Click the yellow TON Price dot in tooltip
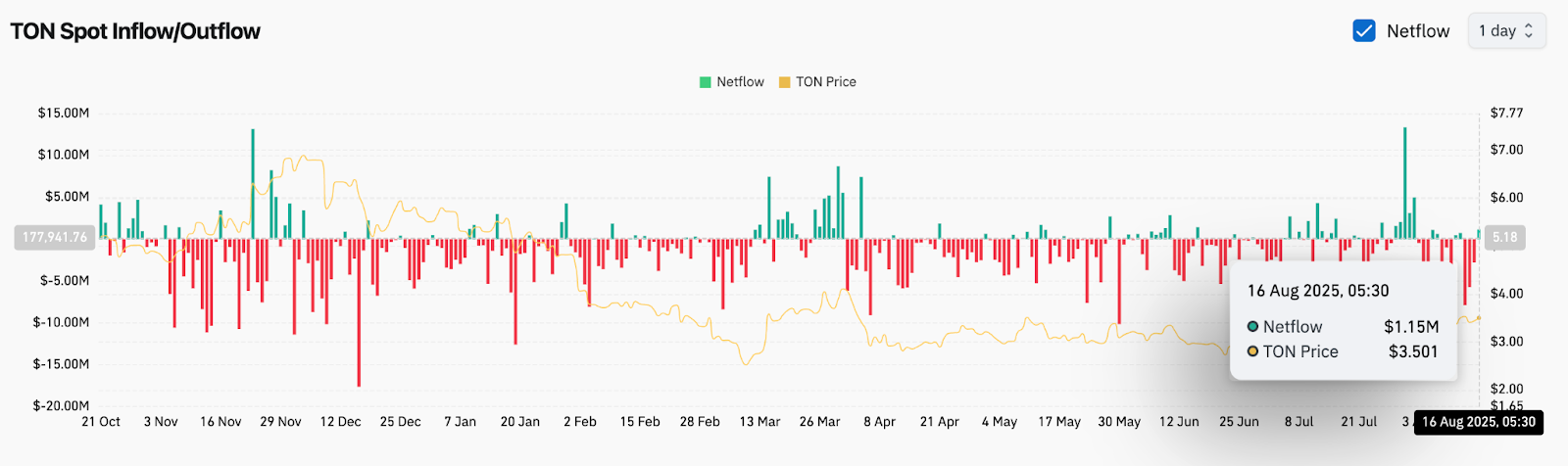 pyautogui.click(x=1252, y=351)
